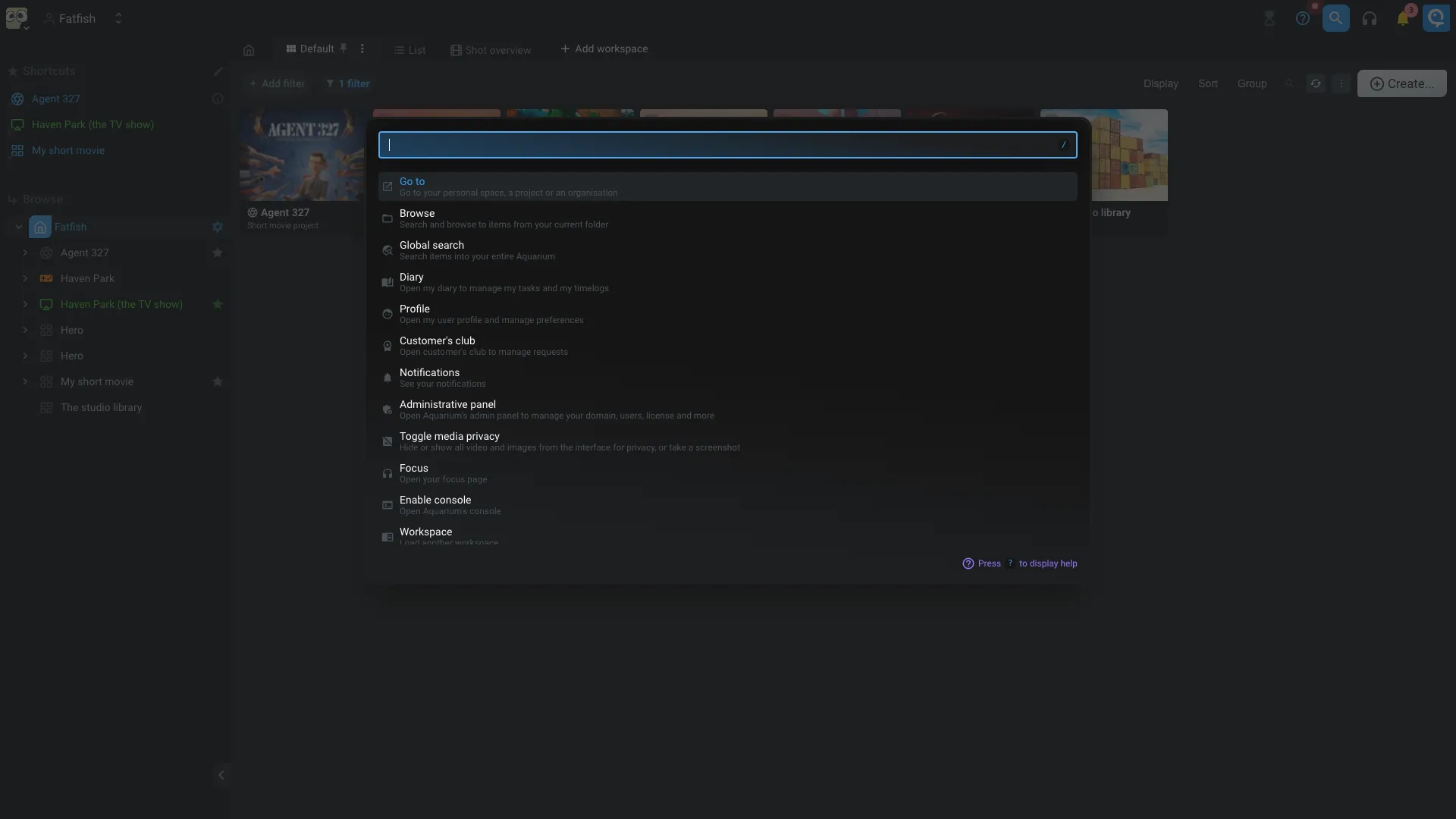Toggle favorite star for Agent 327
This screenshot has width=1456, height=819.
coord(218,253)
